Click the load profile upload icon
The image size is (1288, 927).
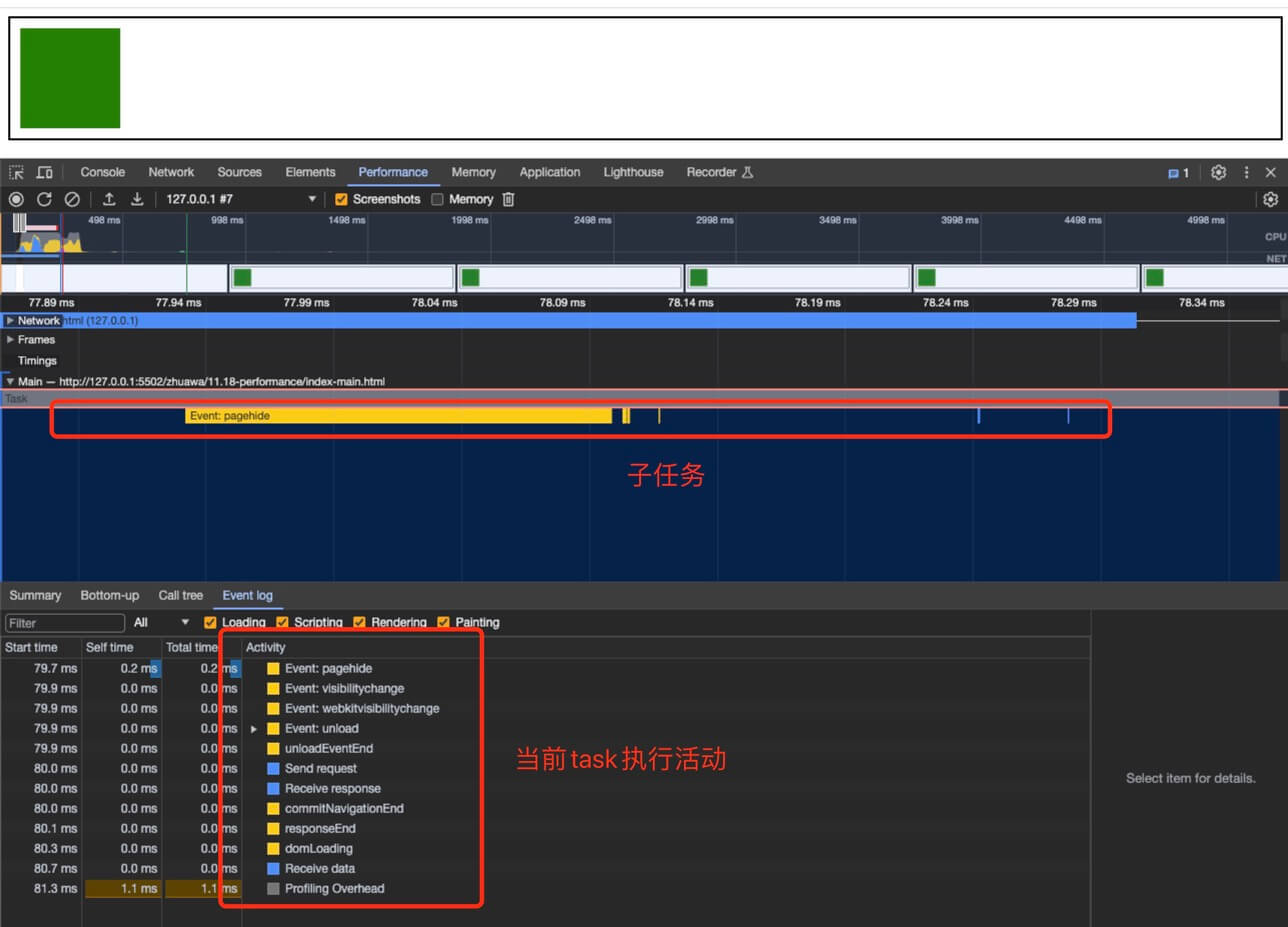(110, 199)
